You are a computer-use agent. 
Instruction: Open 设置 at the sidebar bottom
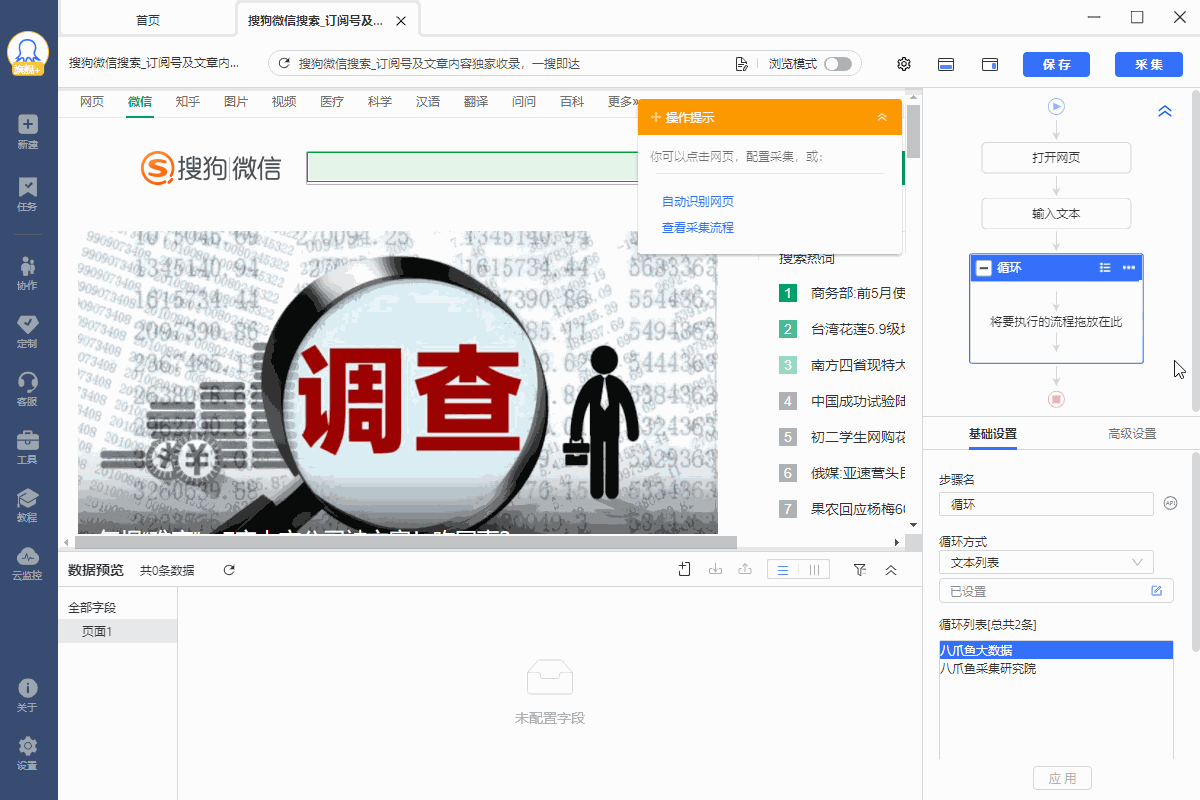[x=28, y=753]
